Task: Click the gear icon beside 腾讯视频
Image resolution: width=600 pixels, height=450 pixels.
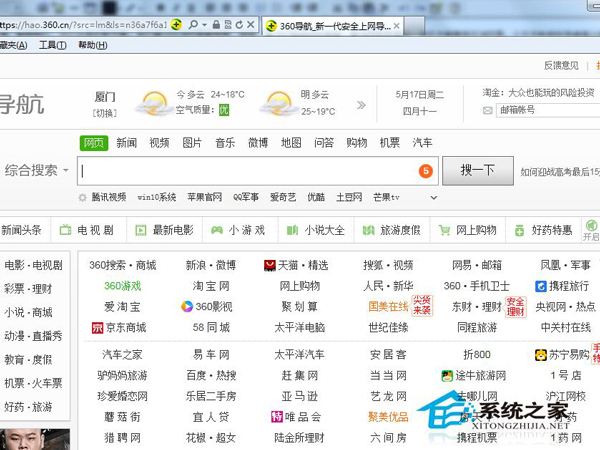Action: [x=82, y=197]
